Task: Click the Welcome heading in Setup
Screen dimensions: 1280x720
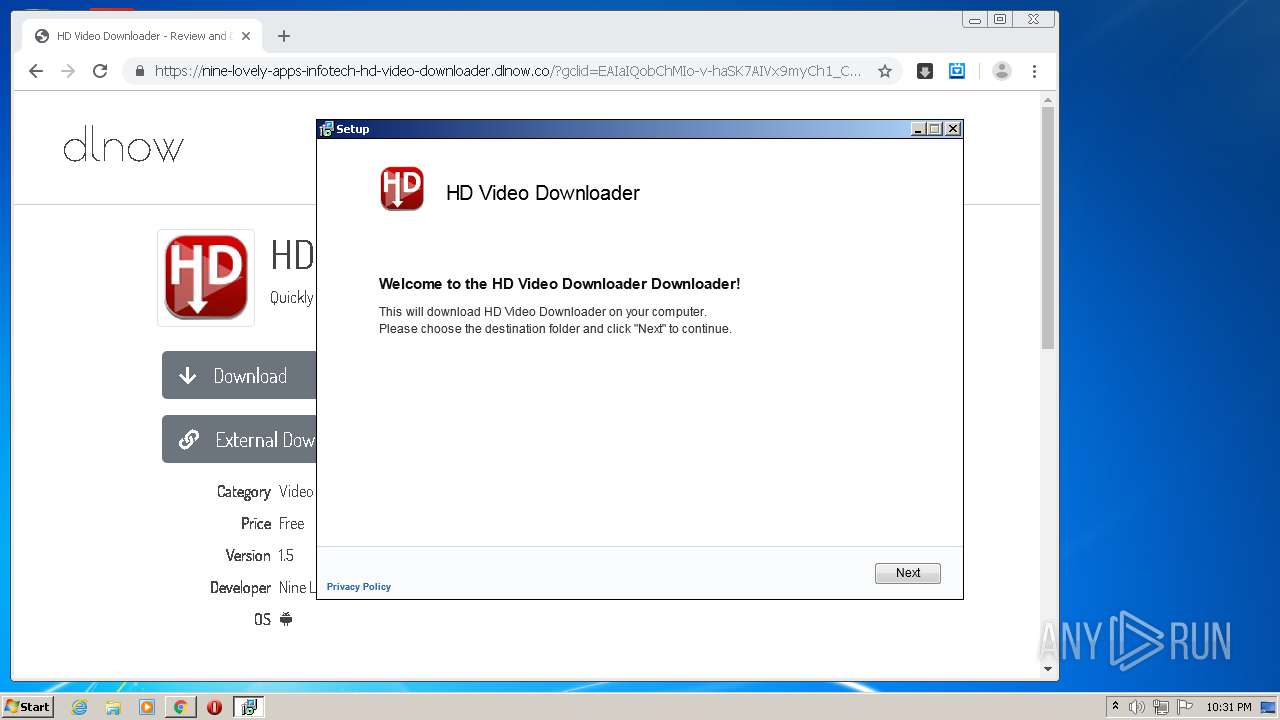Action: pyautogui.click(x=559, y=284)
